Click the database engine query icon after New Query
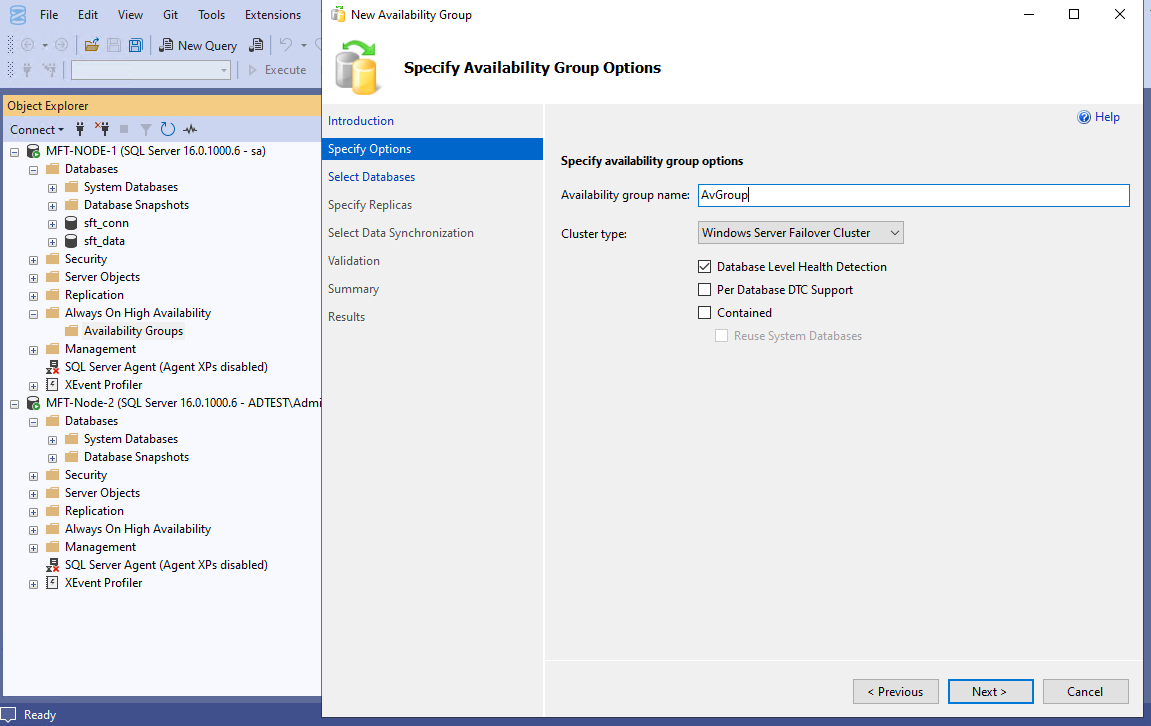The image size is (1151, 726). 255,46
